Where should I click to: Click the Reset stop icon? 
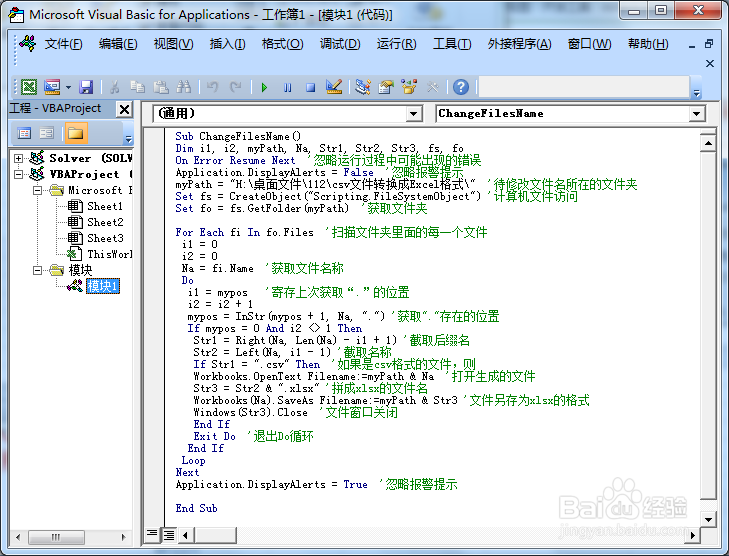pyautogui.click(x=311, y=87)
